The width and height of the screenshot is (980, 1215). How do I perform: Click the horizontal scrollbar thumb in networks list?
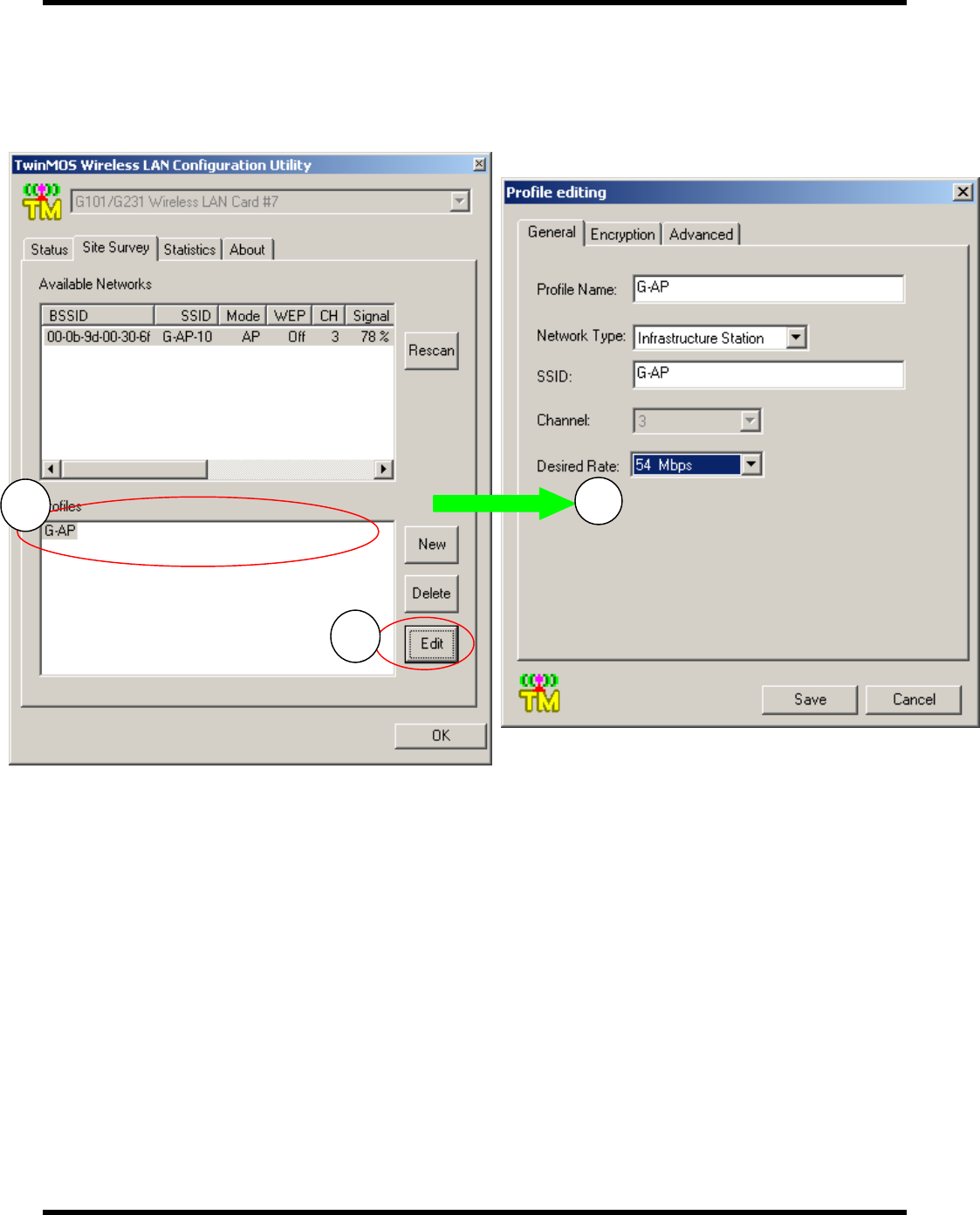click(134, 469)
